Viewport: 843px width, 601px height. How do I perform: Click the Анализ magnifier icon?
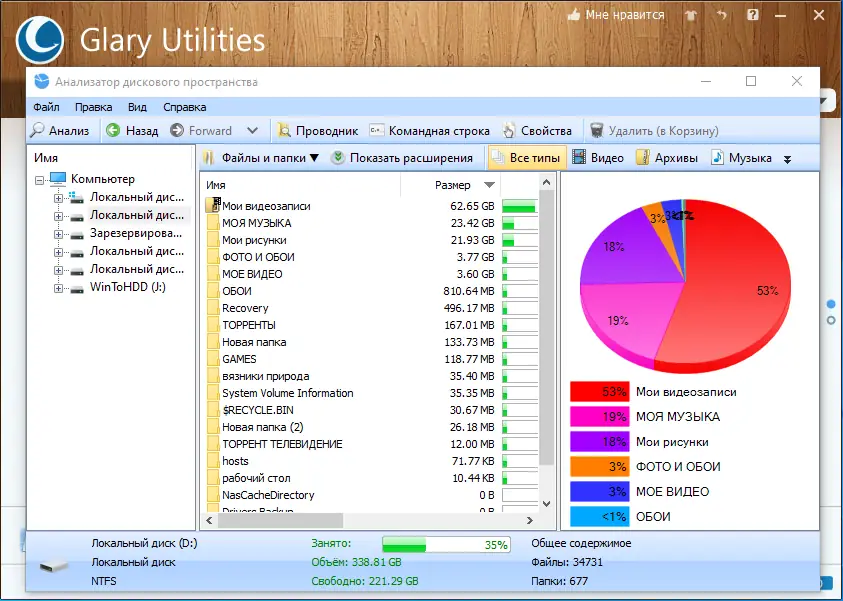[x=38, y=130]
